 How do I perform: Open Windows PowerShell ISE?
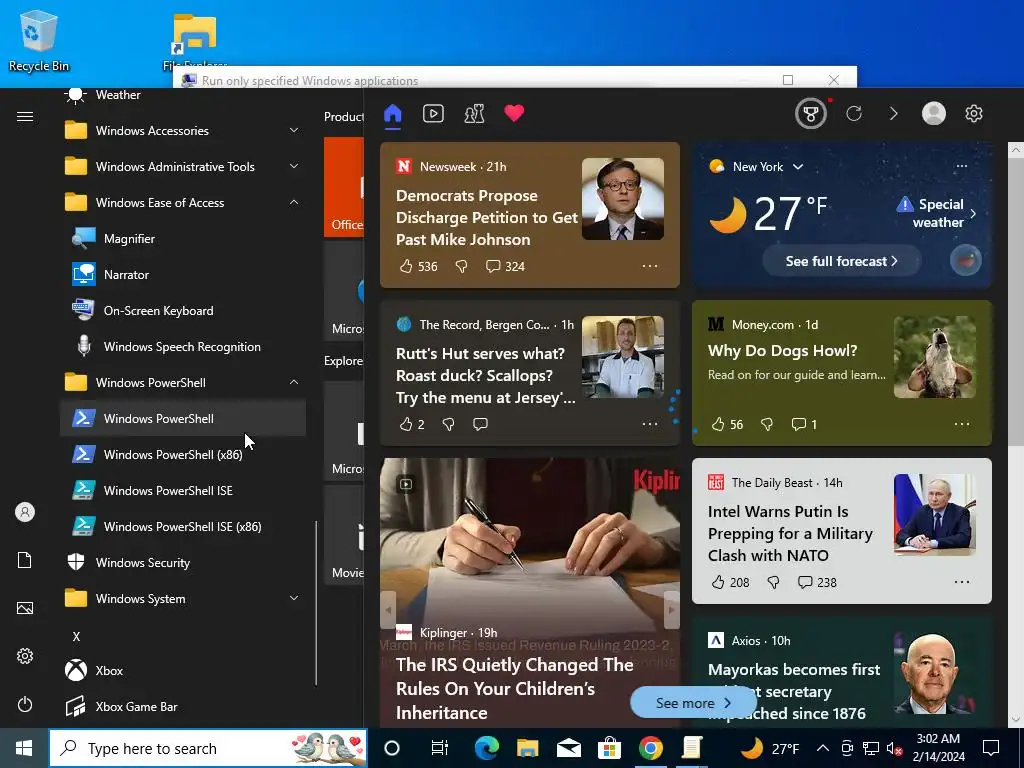pyautogui.click(x=182, y=490)
